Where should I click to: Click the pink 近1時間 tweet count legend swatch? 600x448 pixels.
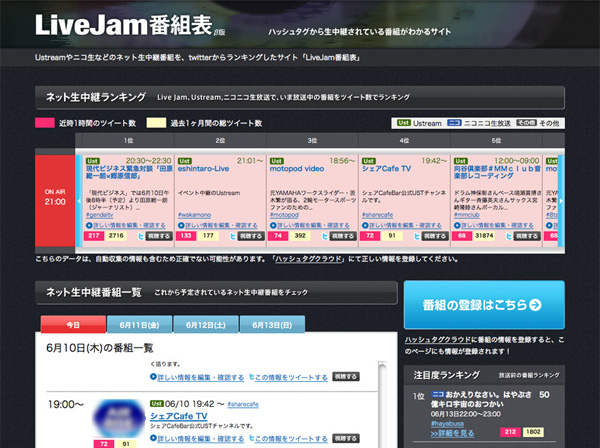(43, 123)
